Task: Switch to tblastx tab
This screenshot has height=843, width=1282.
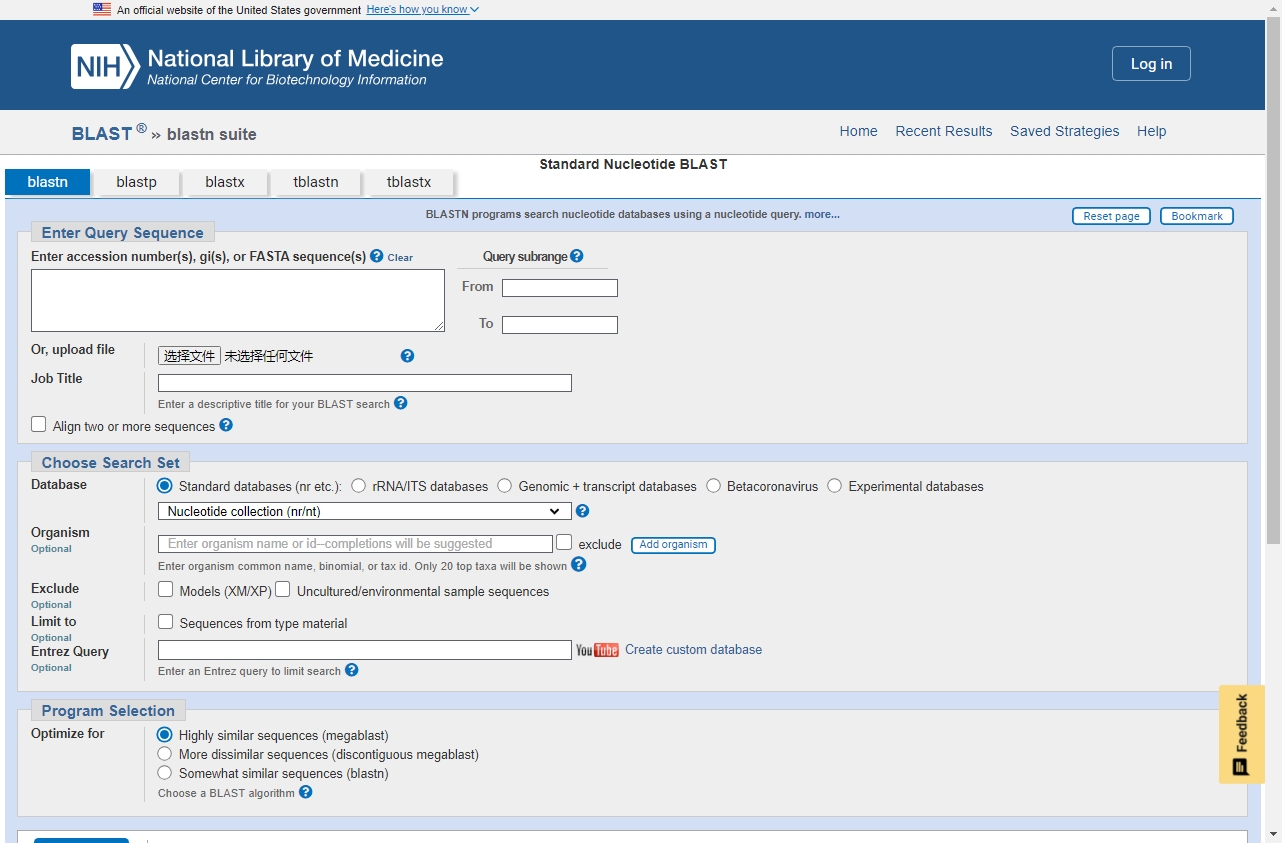Action: pyautogui.click(x=409, y=182)
